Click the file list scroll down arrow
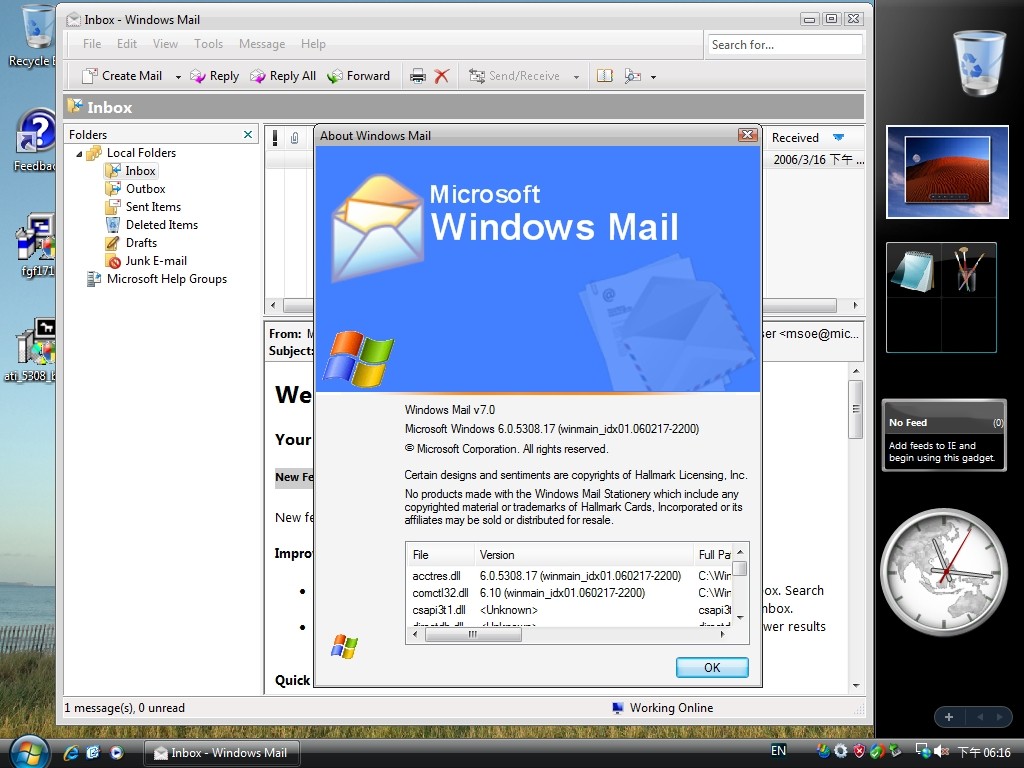 pos(740,617)
